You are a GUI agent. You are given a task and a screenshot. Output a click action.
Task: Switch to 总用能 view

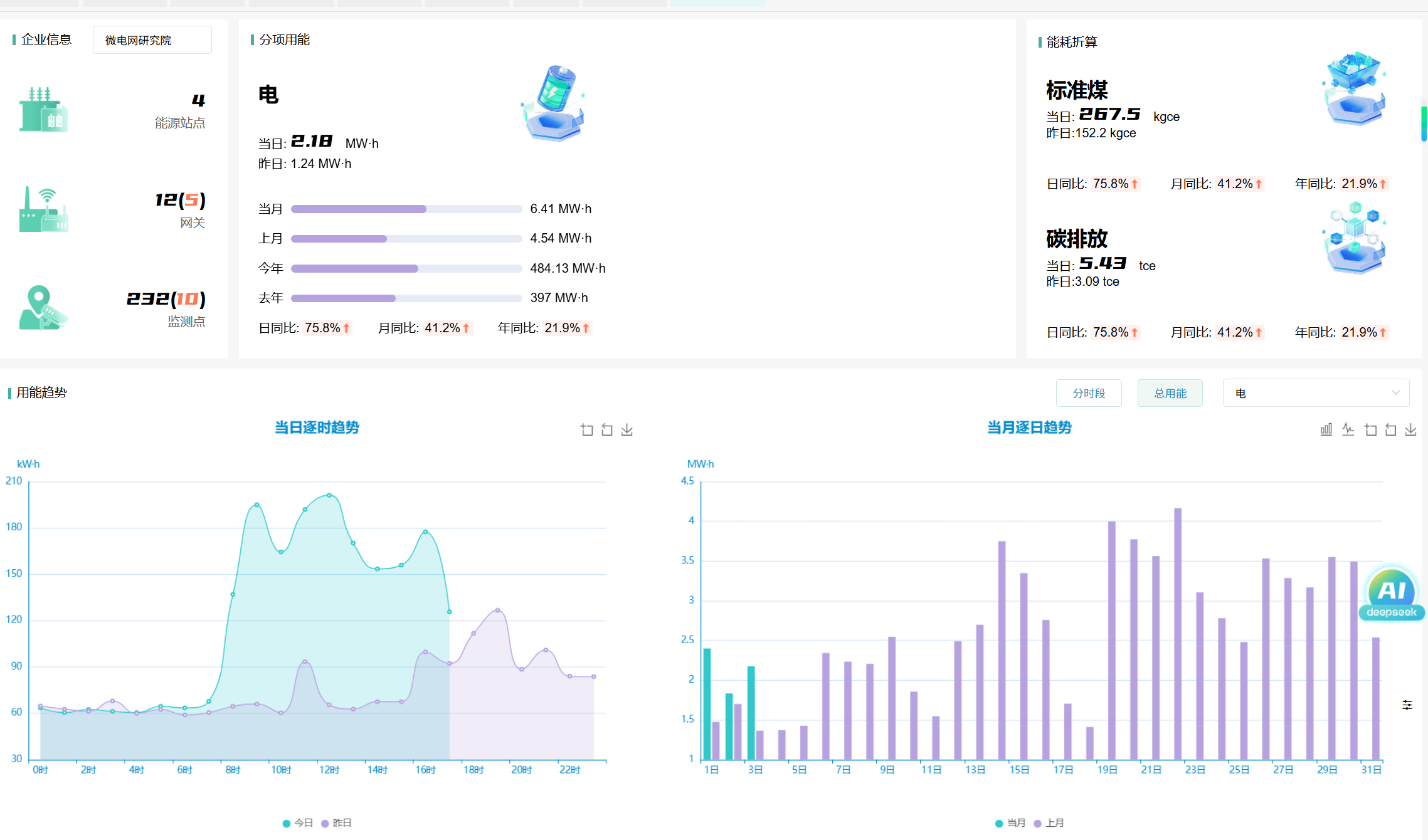tap(1170, 393)
